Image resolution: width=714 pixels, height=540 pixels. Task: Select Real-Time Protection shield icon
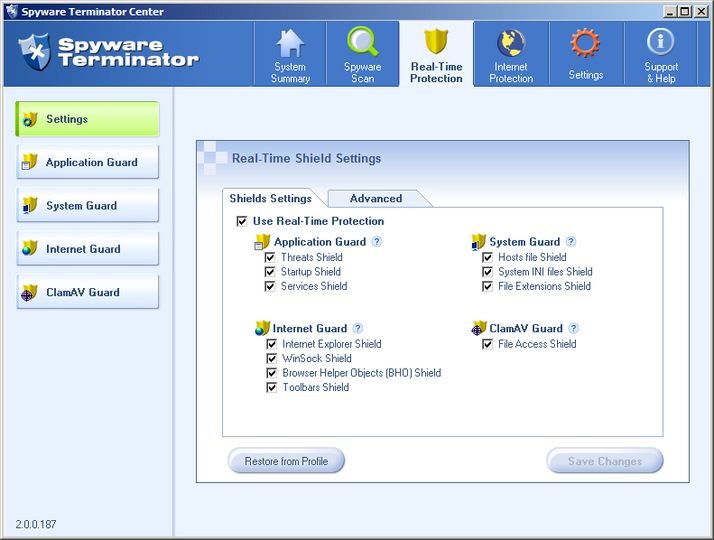coord(436,41)
